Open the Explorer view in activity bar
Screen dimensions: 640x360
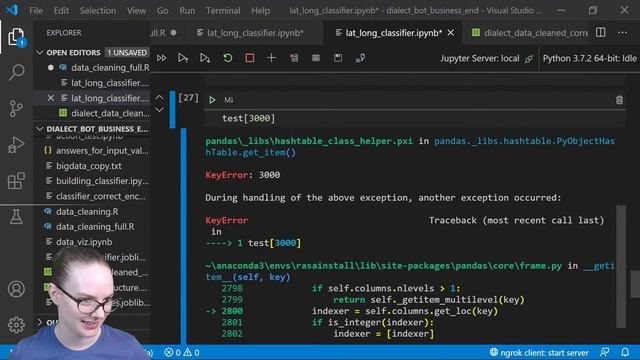coord(16,37)
